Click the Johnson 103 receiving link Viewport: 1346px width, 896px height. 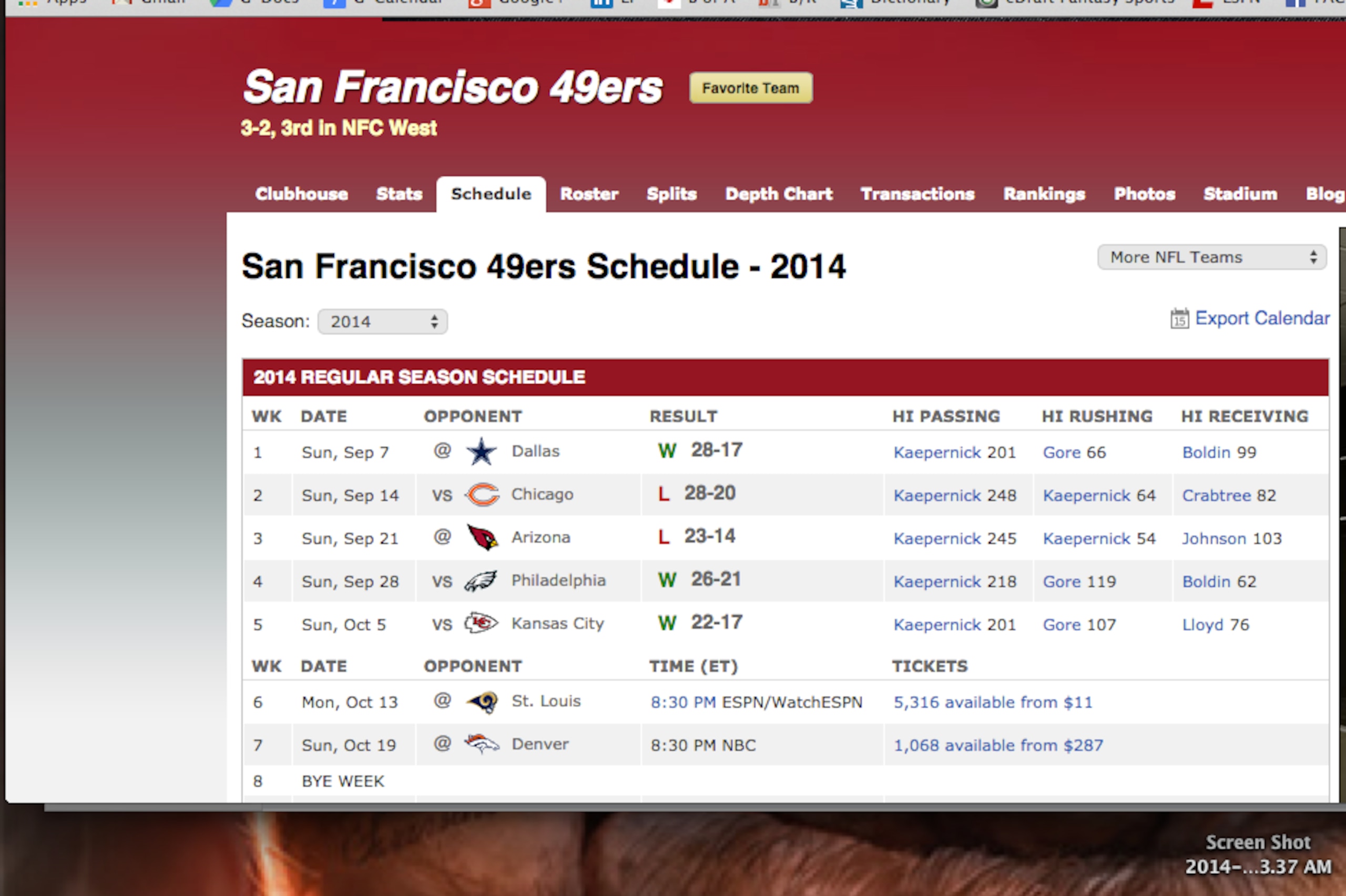click(x=1214, y=539)
